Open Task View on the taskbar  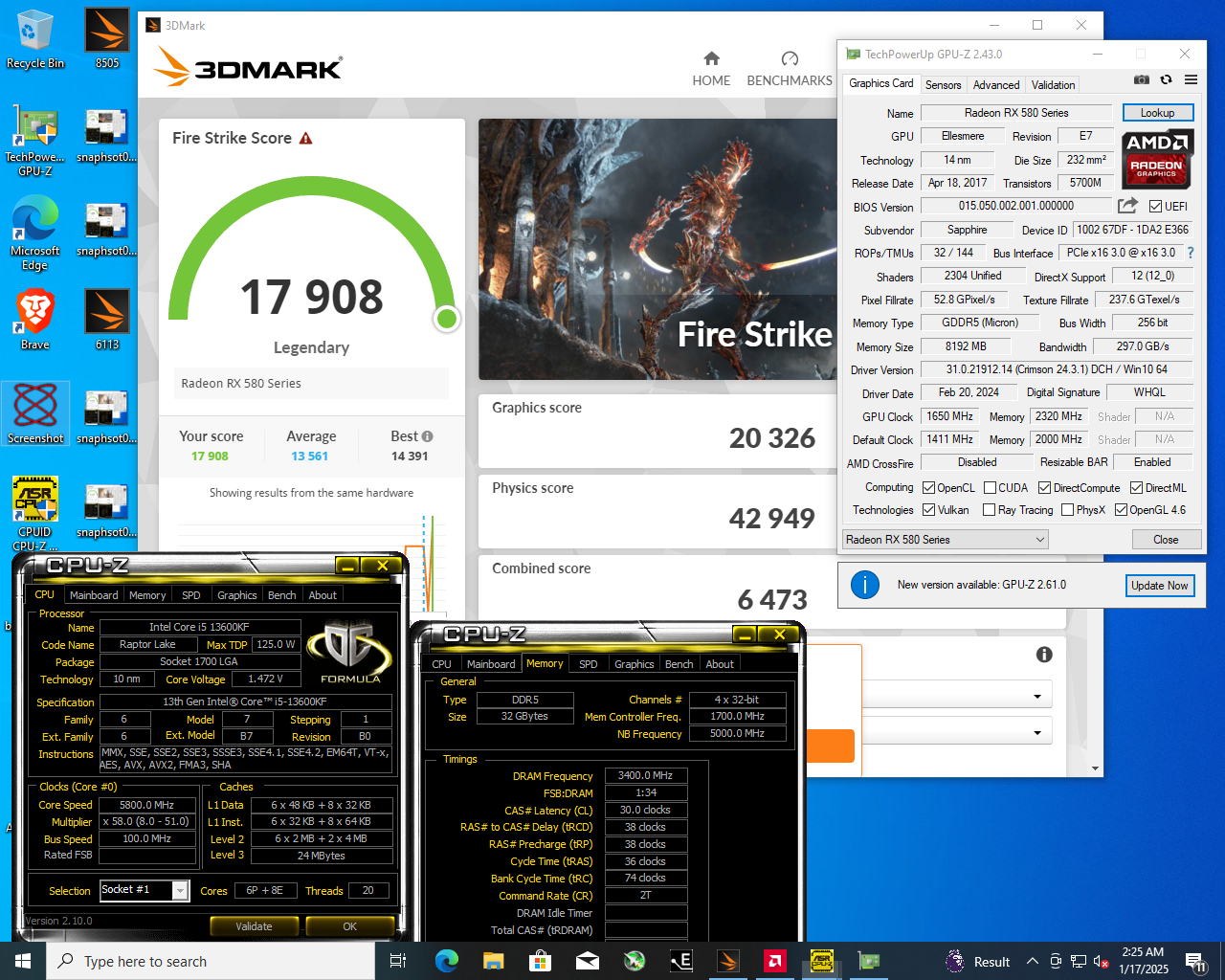point(398,961)
